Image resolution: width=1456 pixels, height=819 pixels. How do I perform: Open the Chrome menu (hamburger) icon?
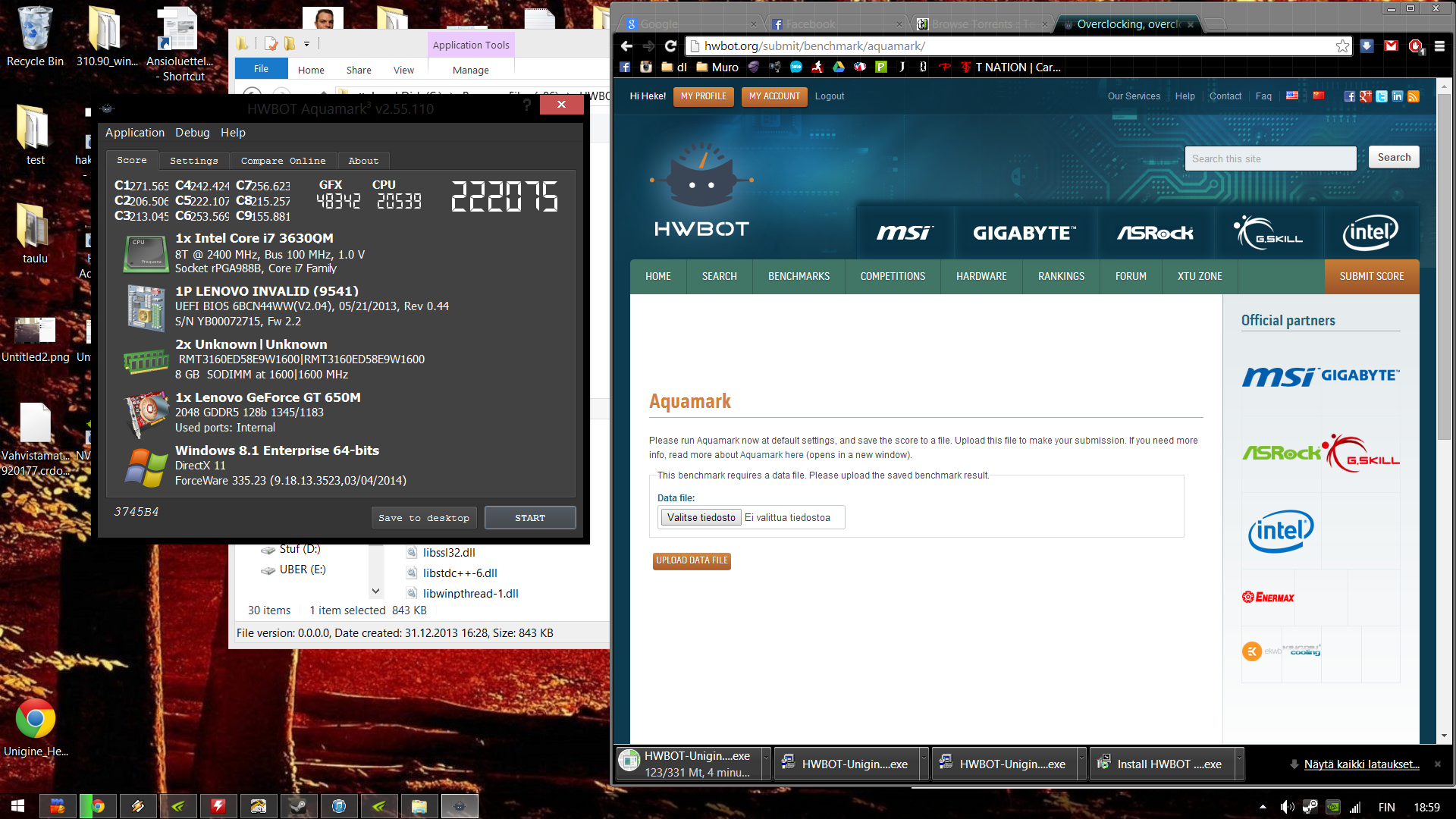click(1439, 46)
